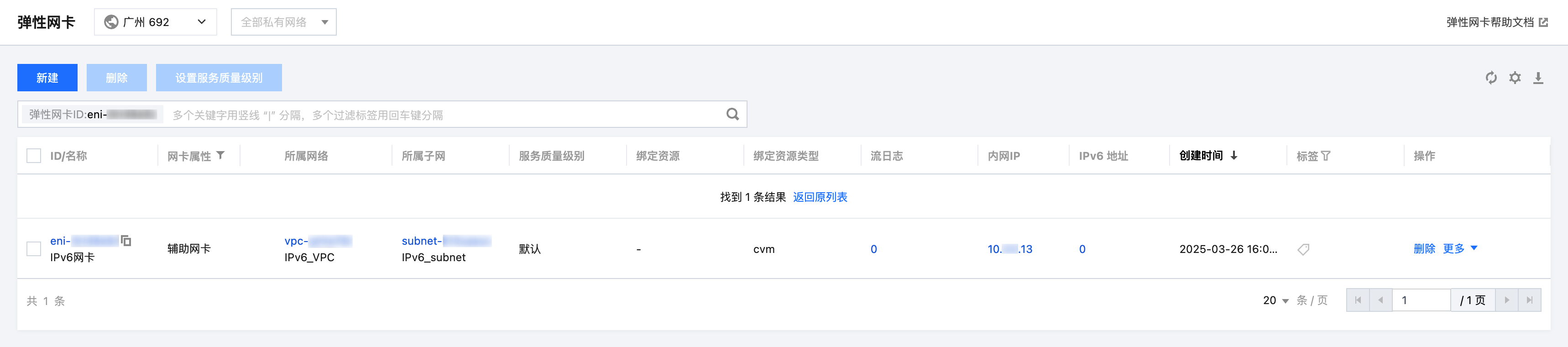Click the 内网IP address link
Viewport: 1568px width, 347px height.
point(1010,249)
